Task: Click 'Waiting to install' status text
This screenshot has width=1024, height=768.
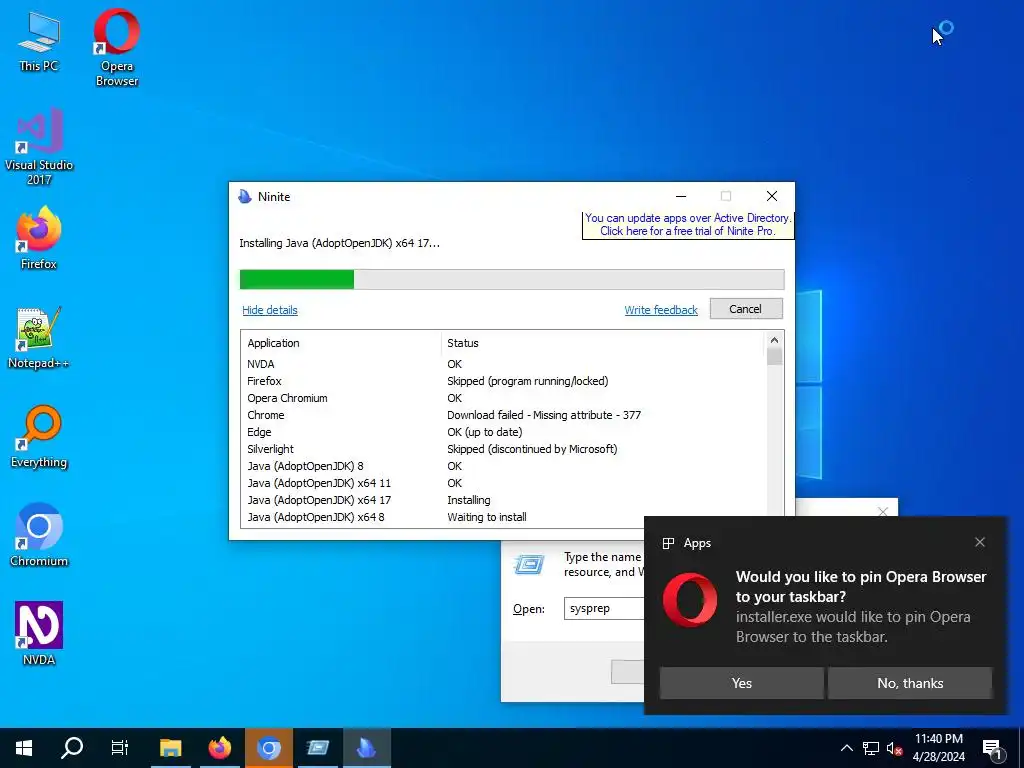Action: tap(487, 517)
